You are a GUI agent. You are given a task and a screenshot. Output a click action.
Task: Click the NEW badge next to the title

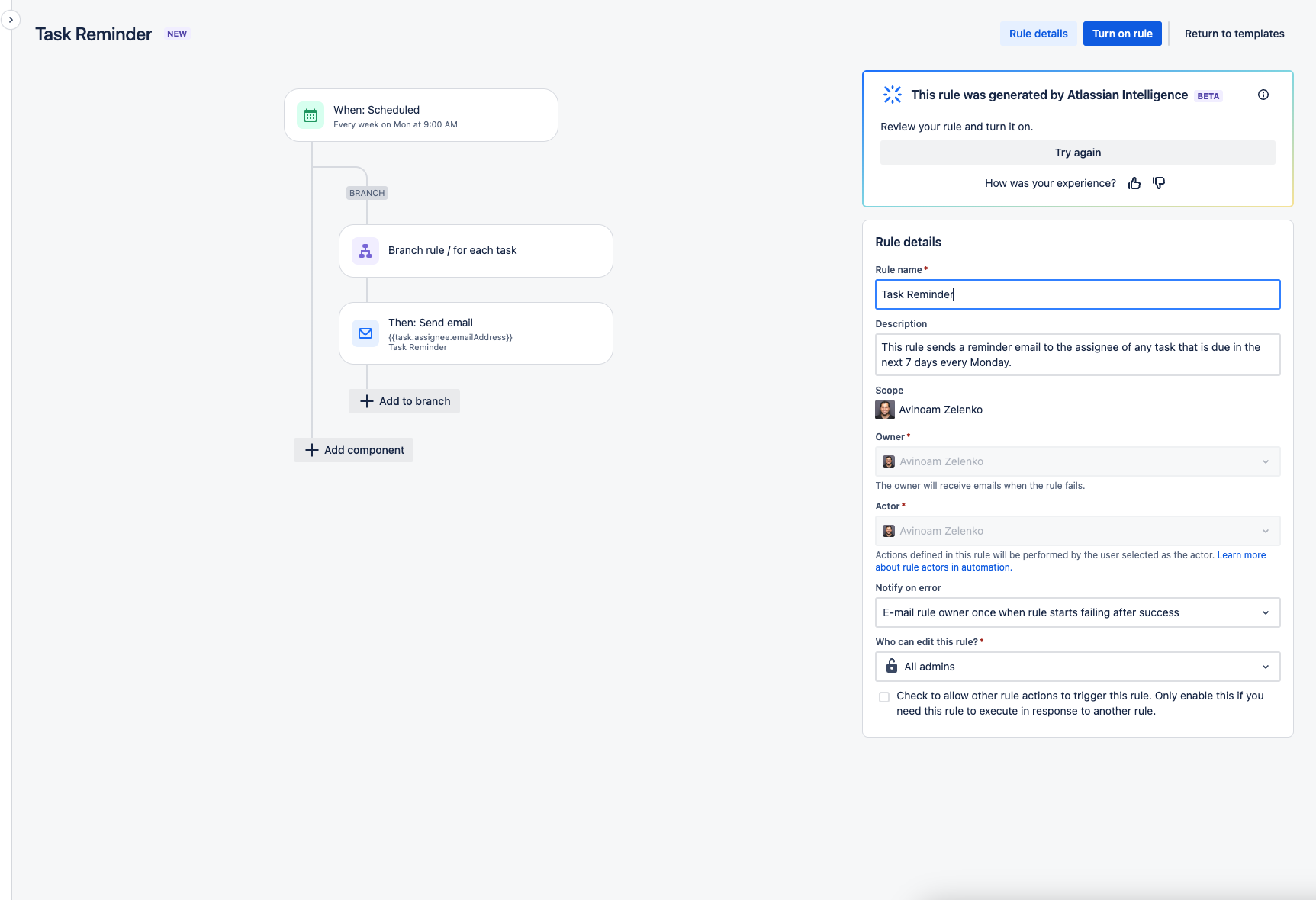click(177, 34)
